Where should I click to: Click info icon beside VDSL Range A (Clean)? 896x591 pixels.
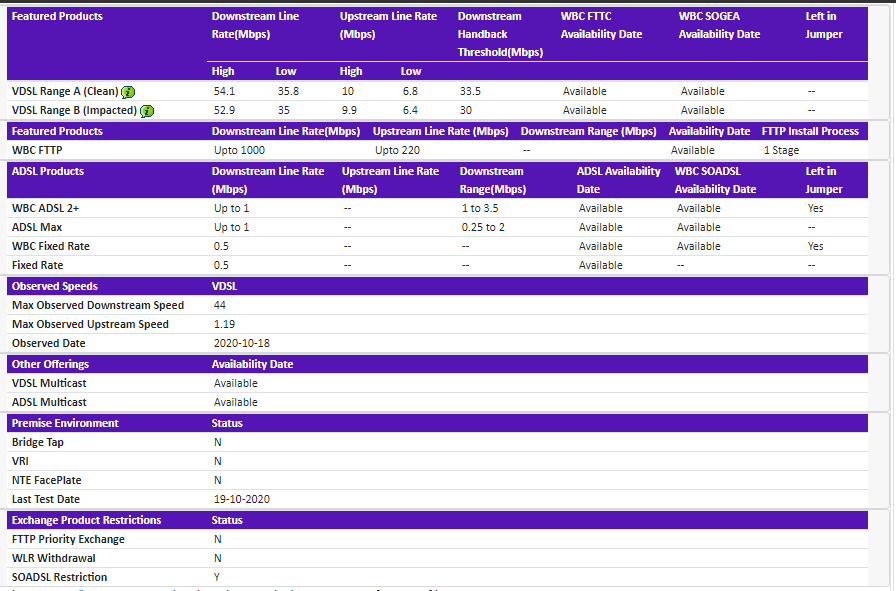(x=129, y=92)
